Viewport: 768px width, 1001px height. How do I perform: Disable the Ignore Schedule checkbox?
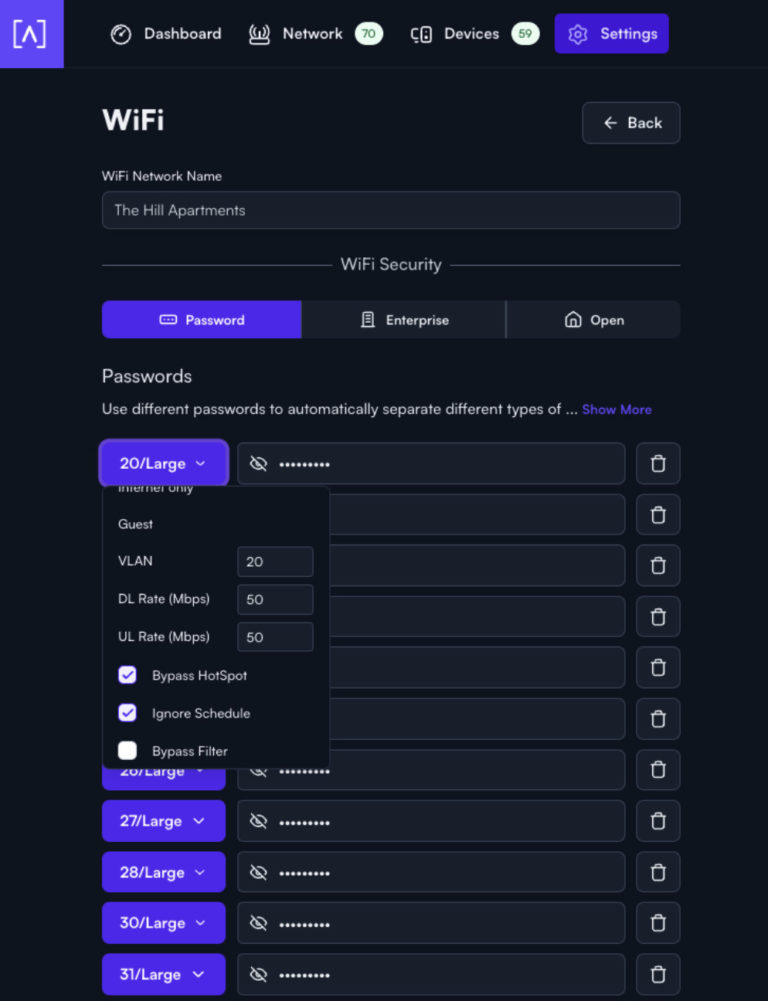tap(128, 713)
